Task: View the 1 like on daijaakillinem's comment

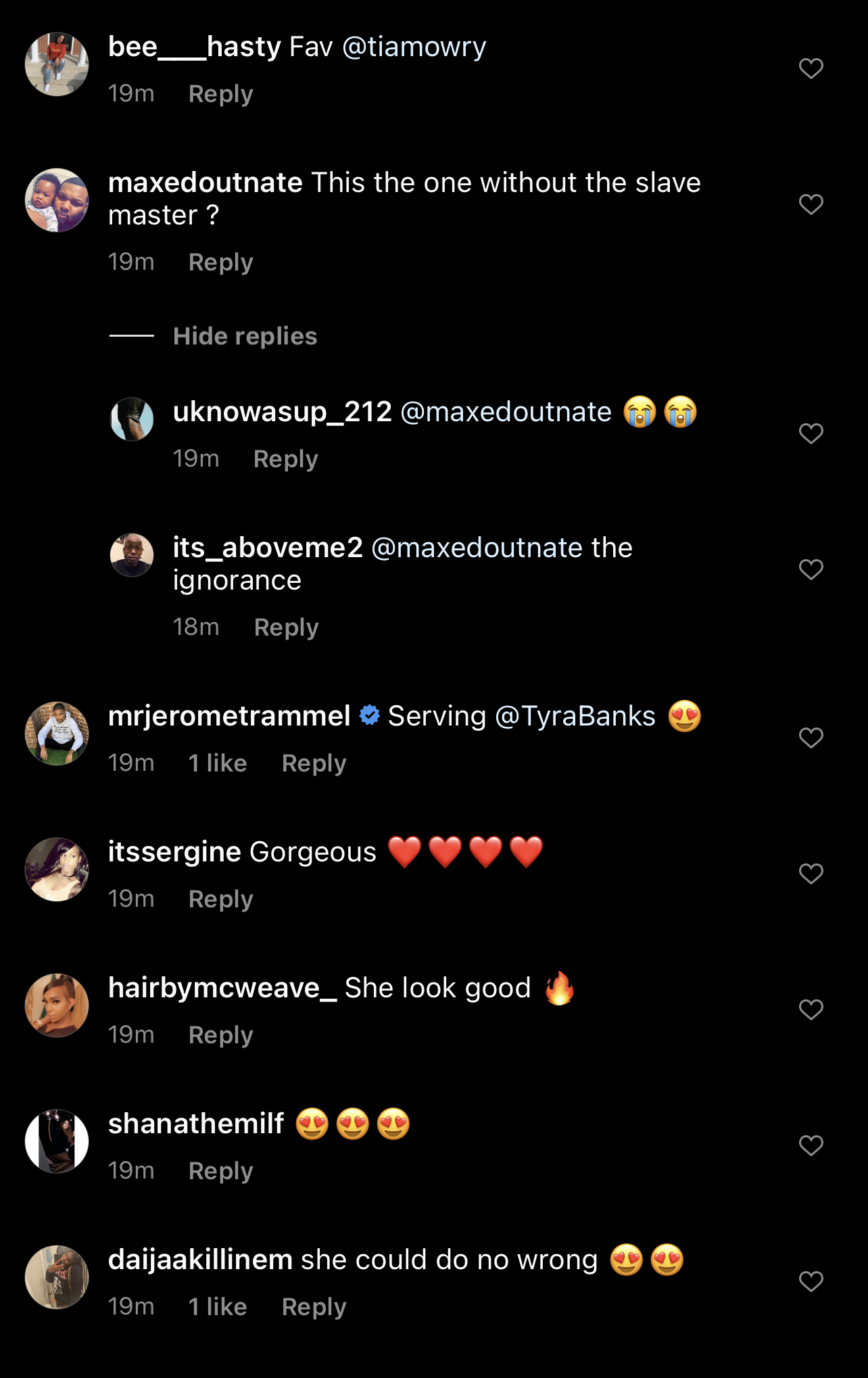Action: [x=218, y=1307]
